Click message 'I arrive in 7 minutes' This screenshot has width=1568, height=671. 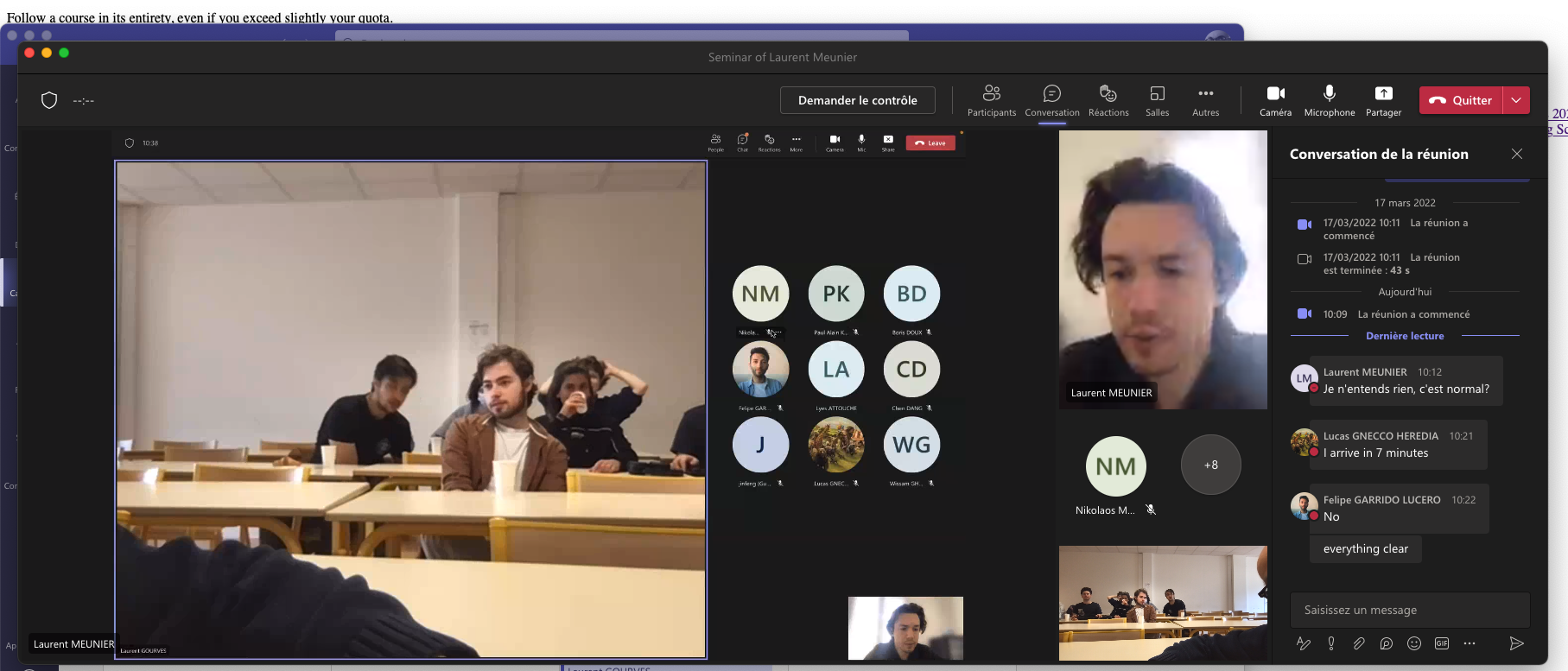[1375, 453]
